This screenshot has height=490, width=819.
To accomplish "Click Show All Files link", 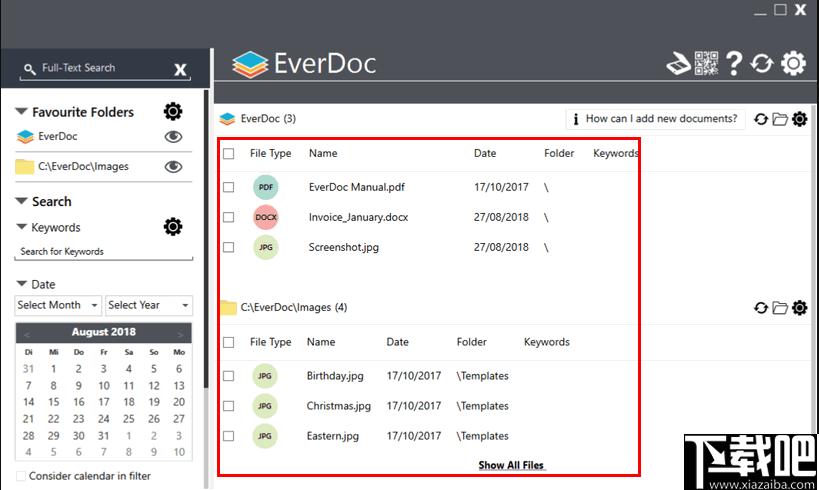I will click(511, 465).
